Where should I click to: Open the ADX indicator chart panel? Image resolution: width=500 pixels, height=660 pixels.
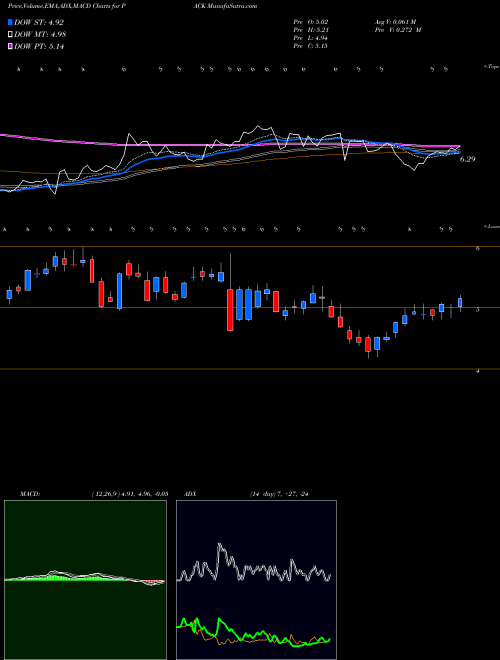click(x=256, y=580)
